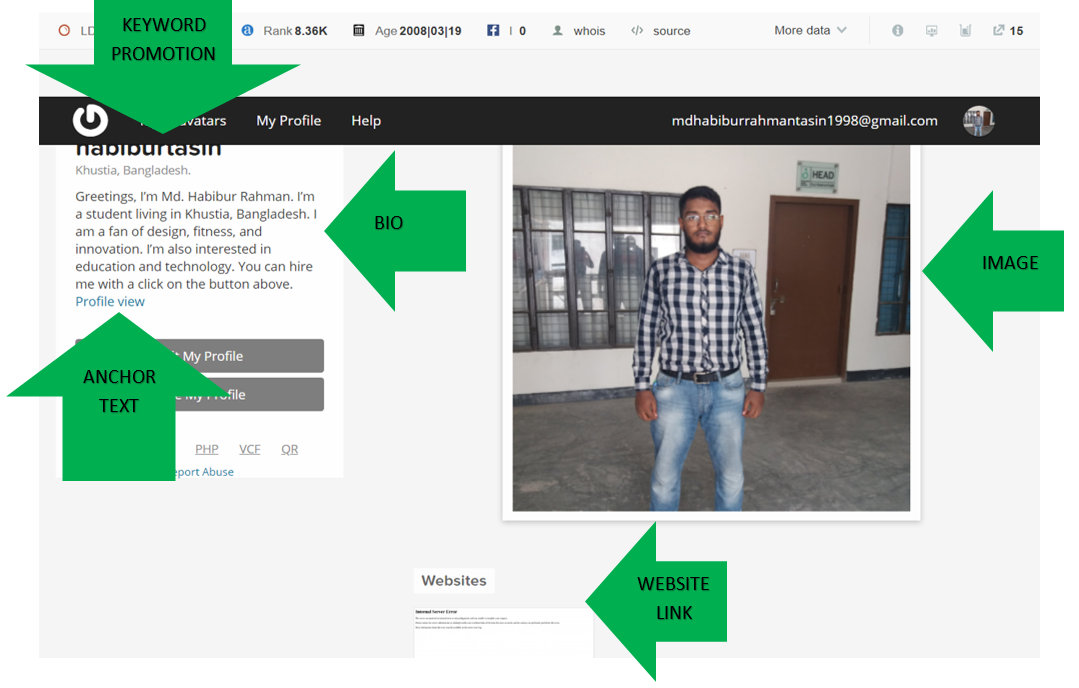The height and width of the screenshot is (688, 1079).
Task: Click the Facebook icon in SEO bar
Action: click(x=493, y=30)
